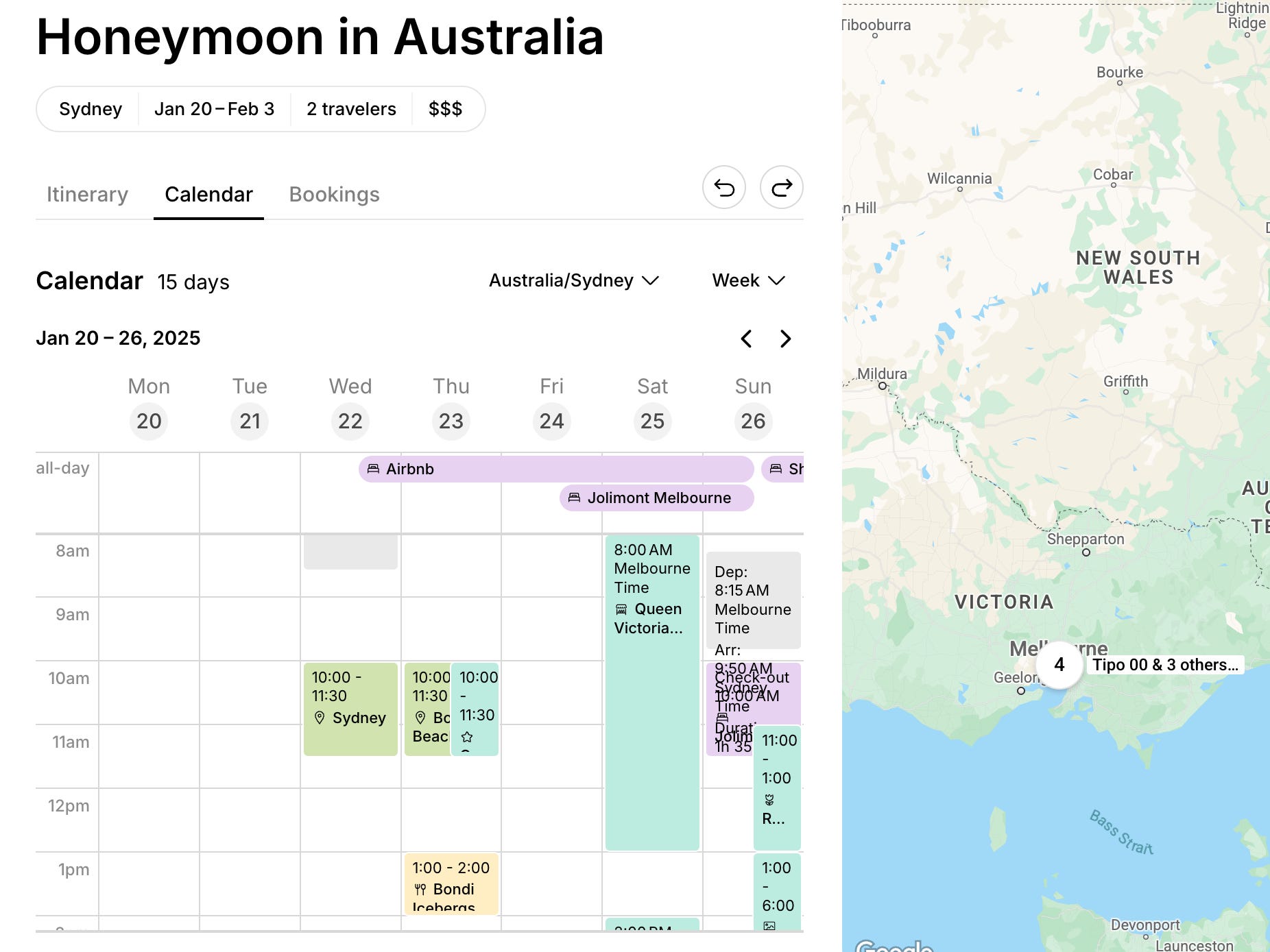
Task: Select Monday 20 in the week header
Action: click(x=149, y=421)
